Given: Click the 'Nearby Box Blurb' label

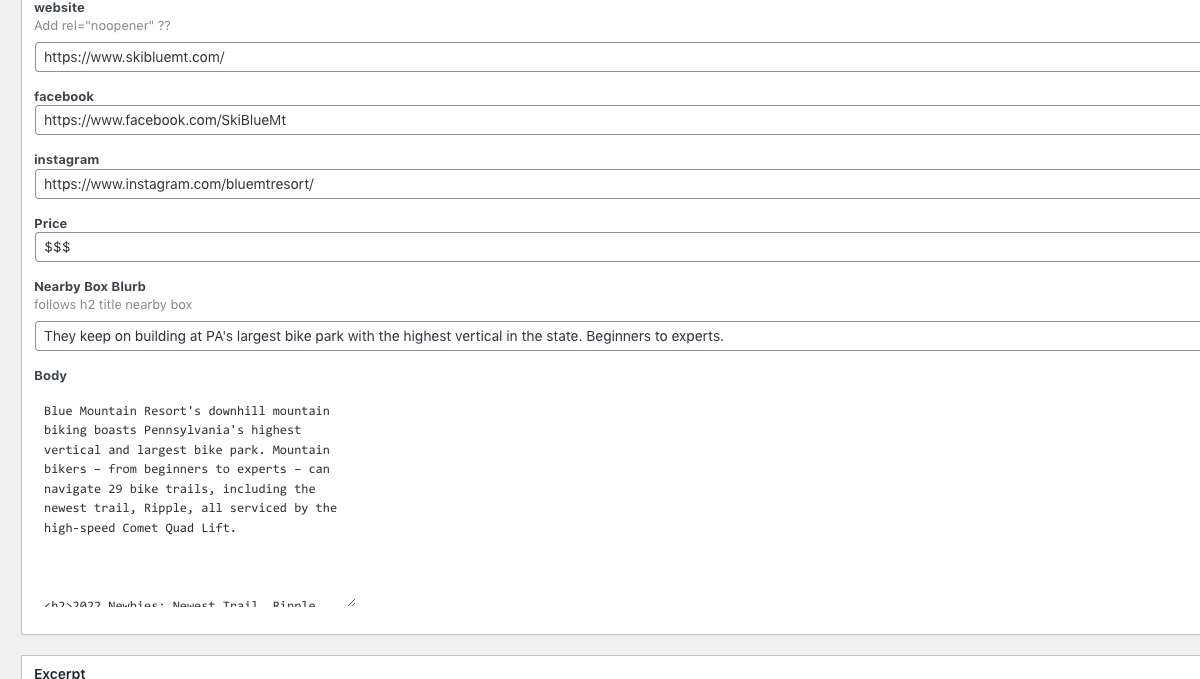Looking at the screenshot, I should coord(90,286).
